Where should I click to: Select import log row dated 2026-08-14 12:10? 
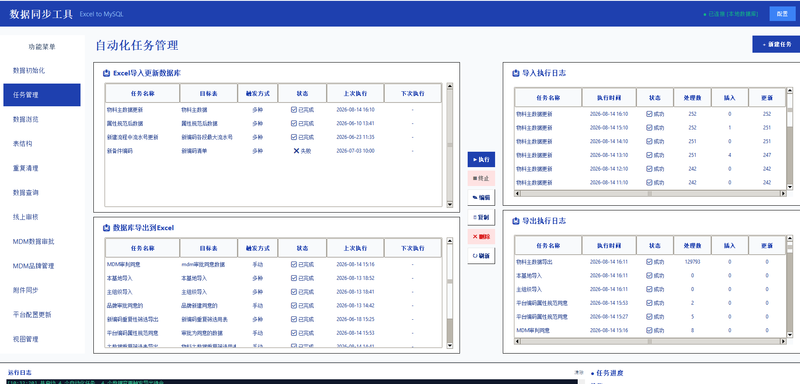coord(651,169)
